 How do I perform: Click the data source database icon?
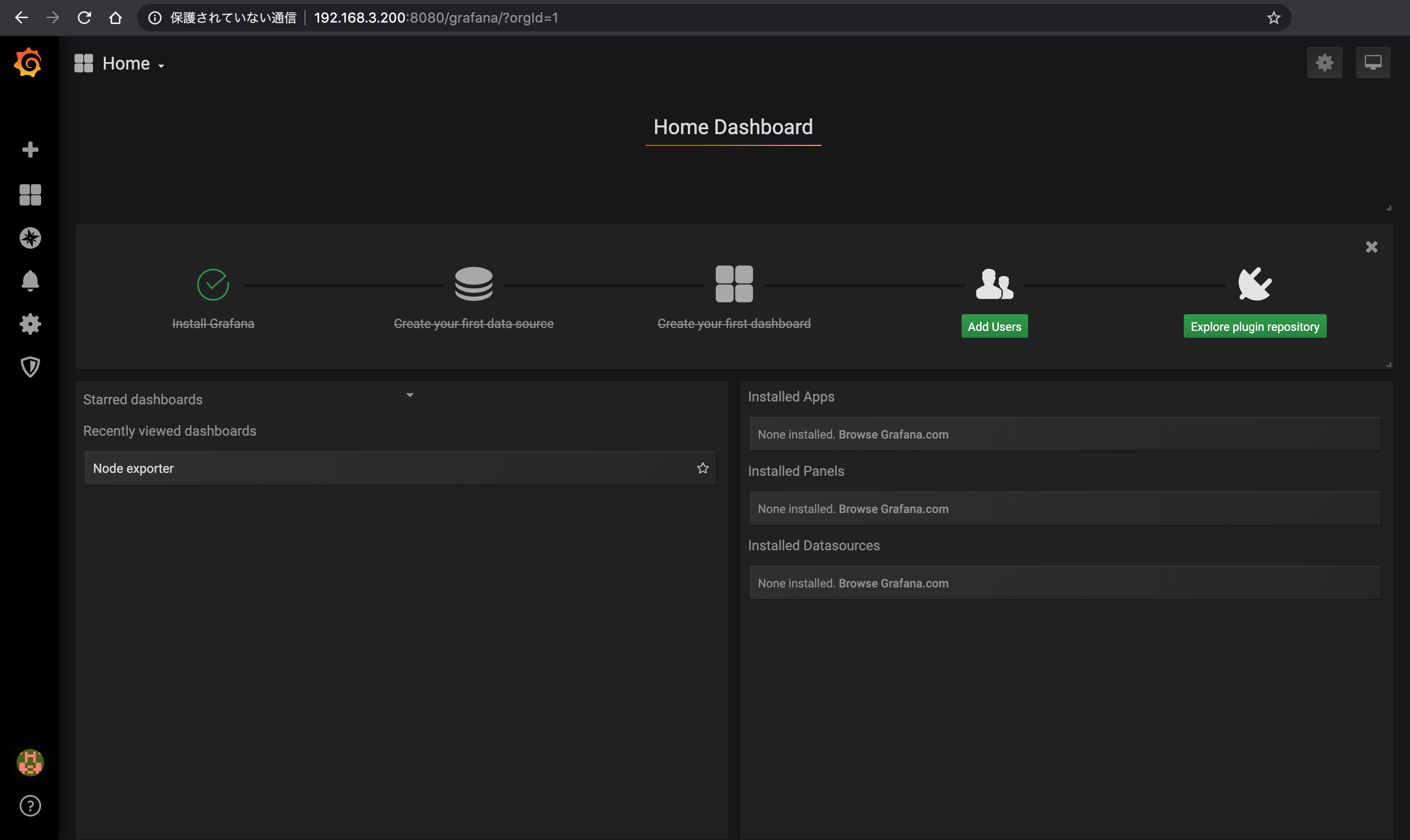474,283
